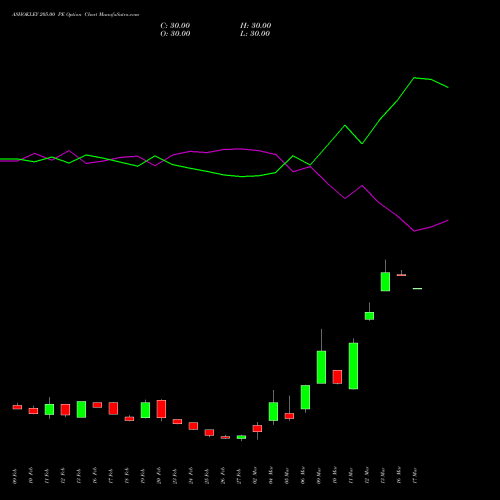Select the green candle for 13 Mar

coord(385,282)
